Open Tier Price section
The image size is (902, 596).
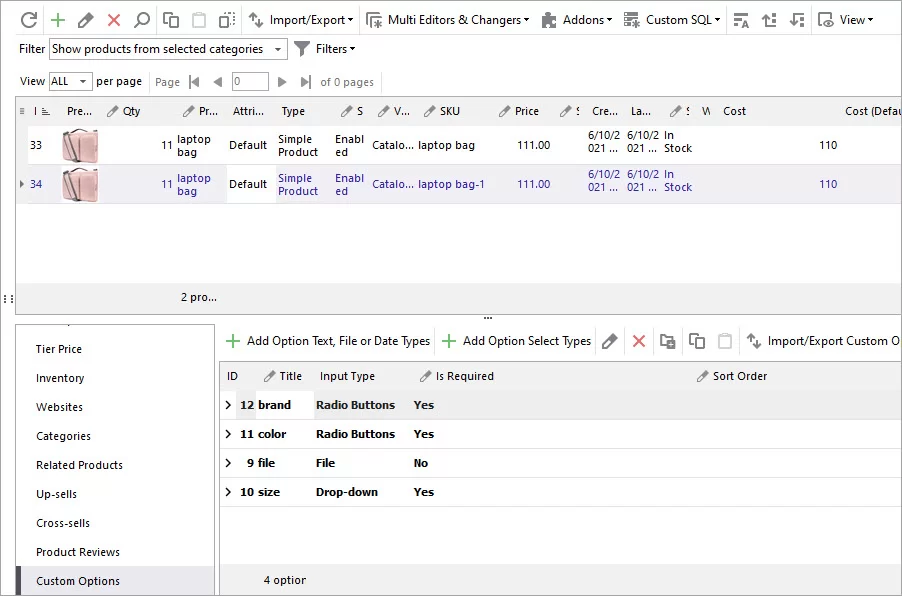coord(59,349)
